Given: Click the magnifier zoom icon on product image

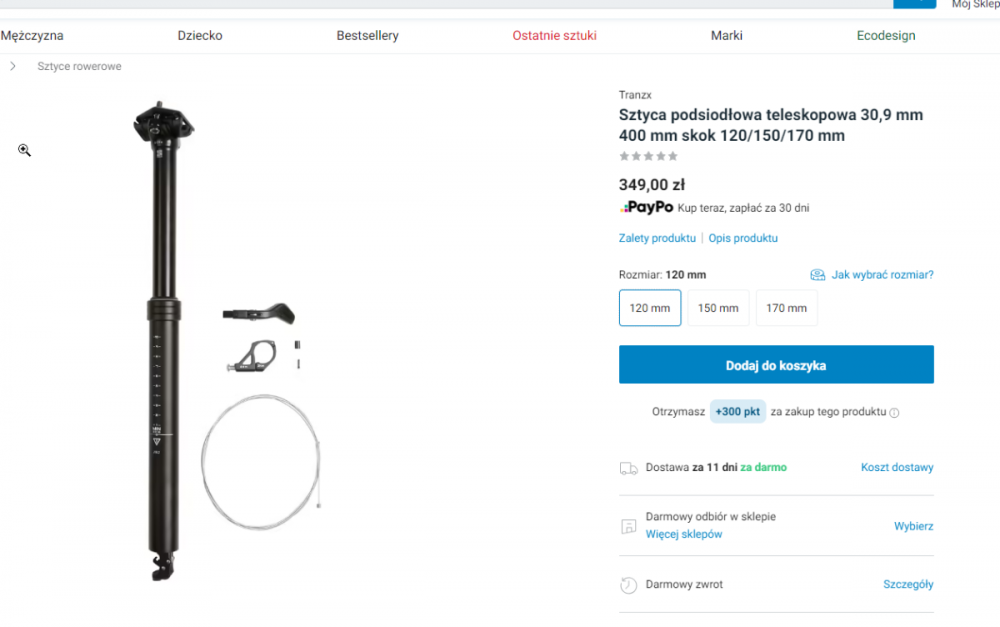Looking at the screenshot, I should [24, 150].
